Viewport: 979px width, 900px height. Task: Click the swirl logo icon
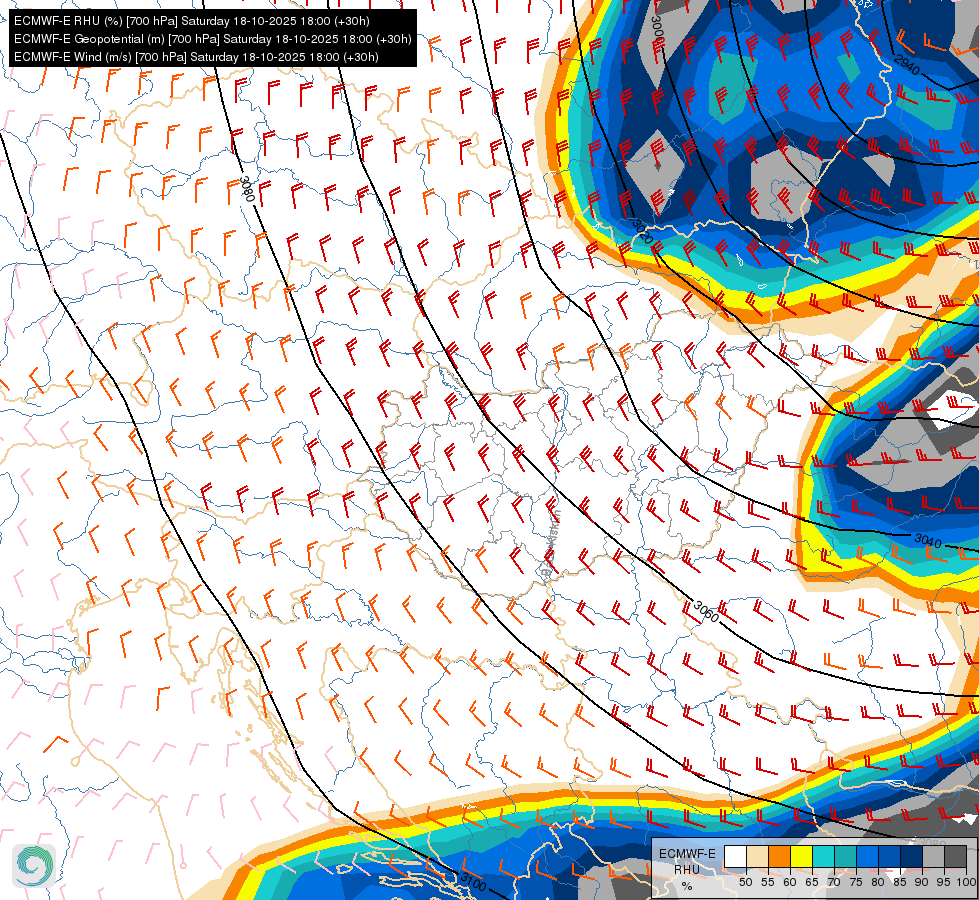34,865
